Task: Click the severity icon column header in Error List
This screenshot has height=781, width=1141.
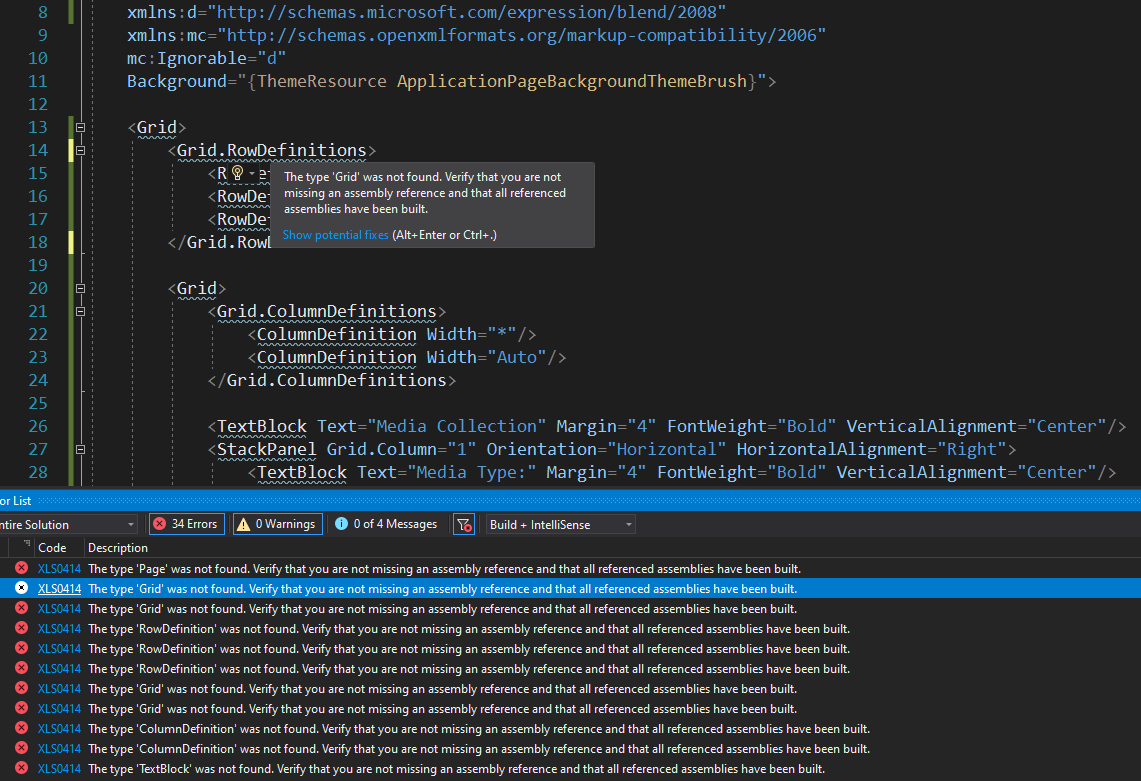Action: (x=20, y=547)
